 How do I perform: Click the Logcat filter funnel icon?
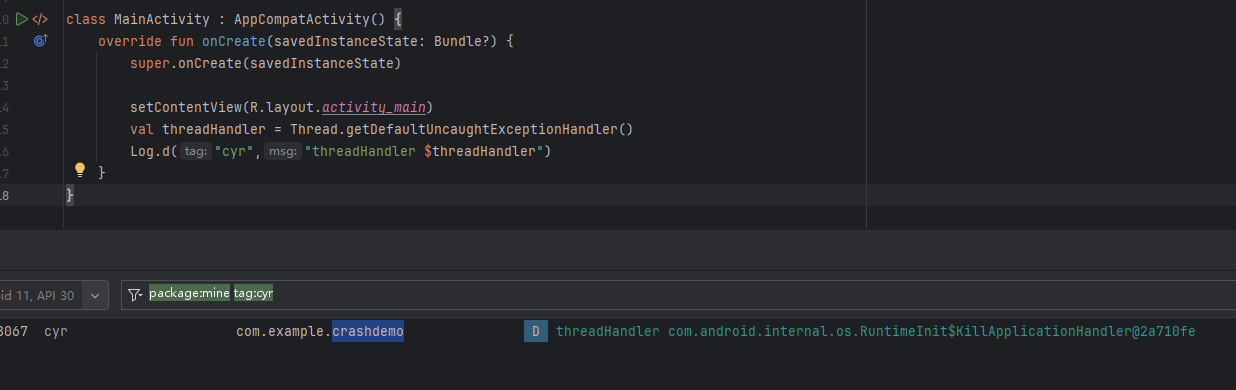pyautogui.click(x=135, y=294)
